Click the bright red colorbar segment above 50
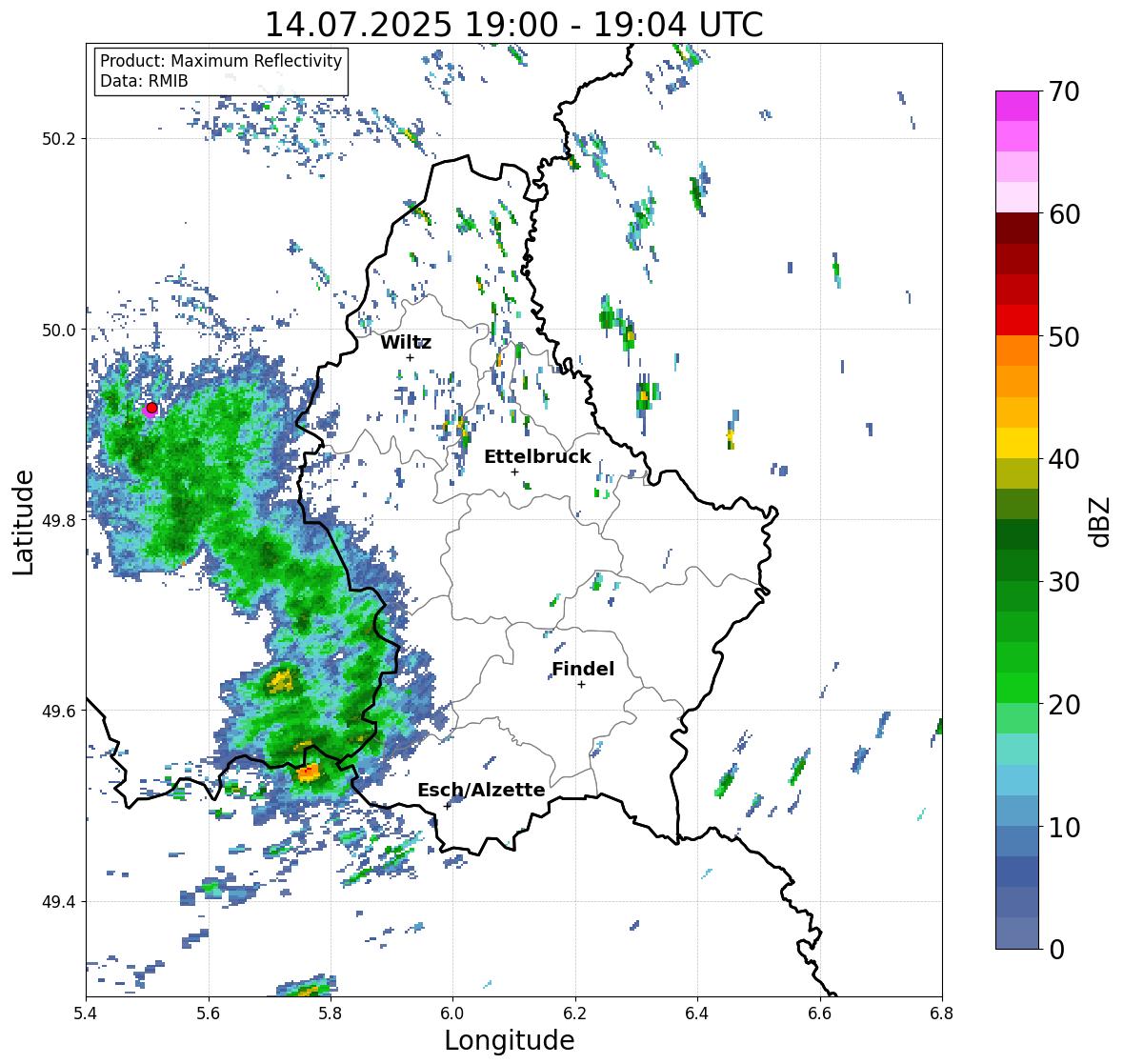 [1017, 320]
